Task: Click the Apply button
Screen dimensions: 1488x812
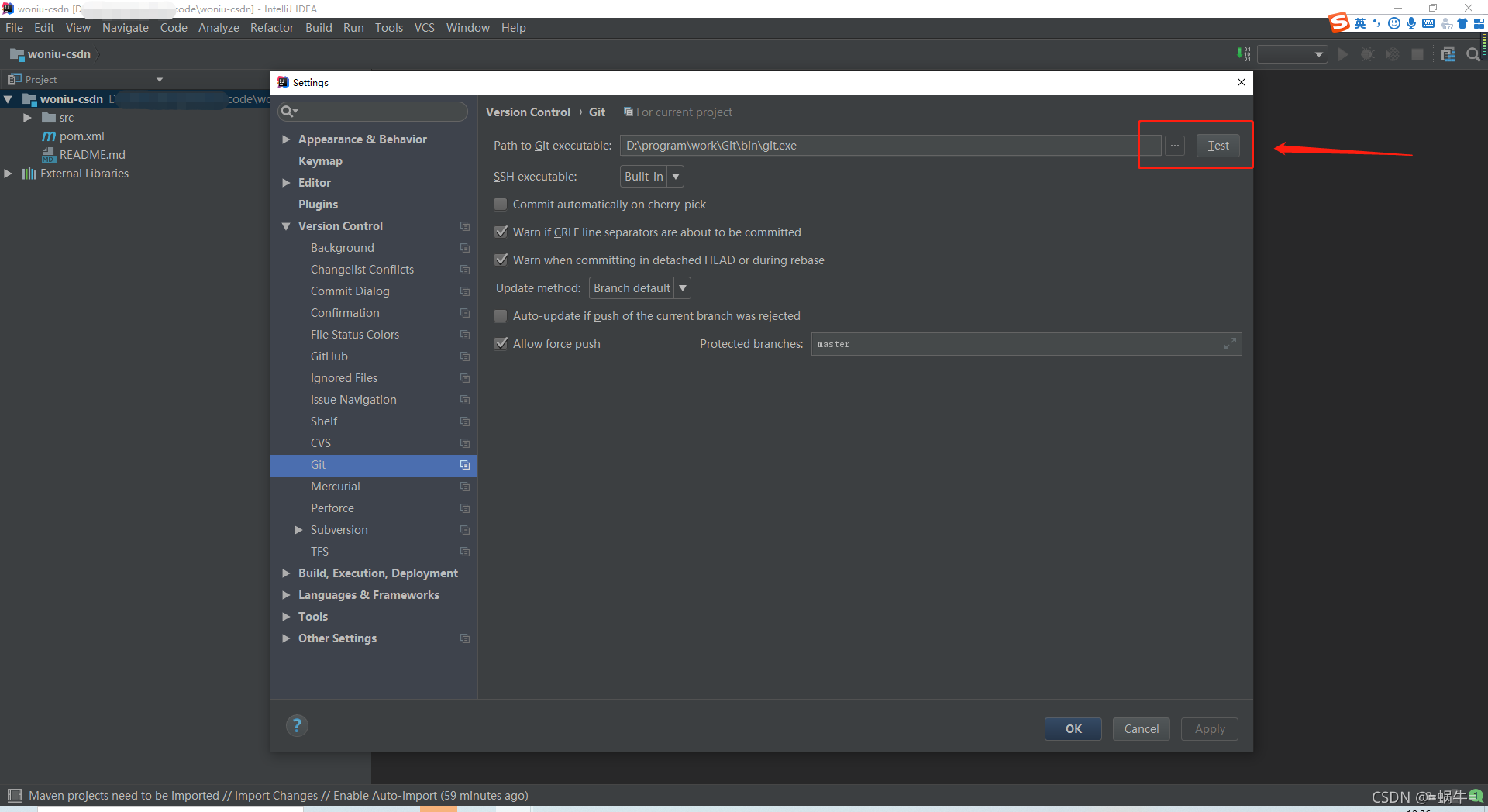Action: click(x=1210, y=729)
